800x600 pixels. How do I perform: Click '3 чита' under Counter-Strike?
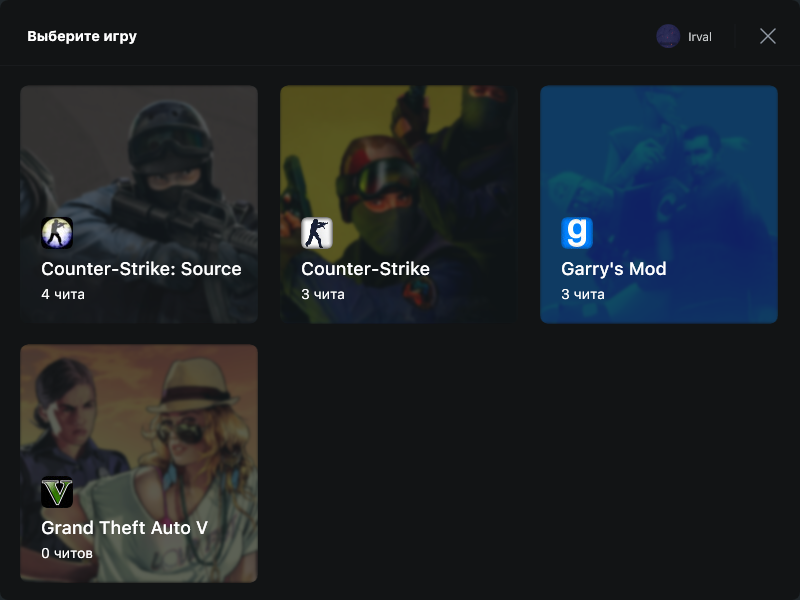click(322, 294)
